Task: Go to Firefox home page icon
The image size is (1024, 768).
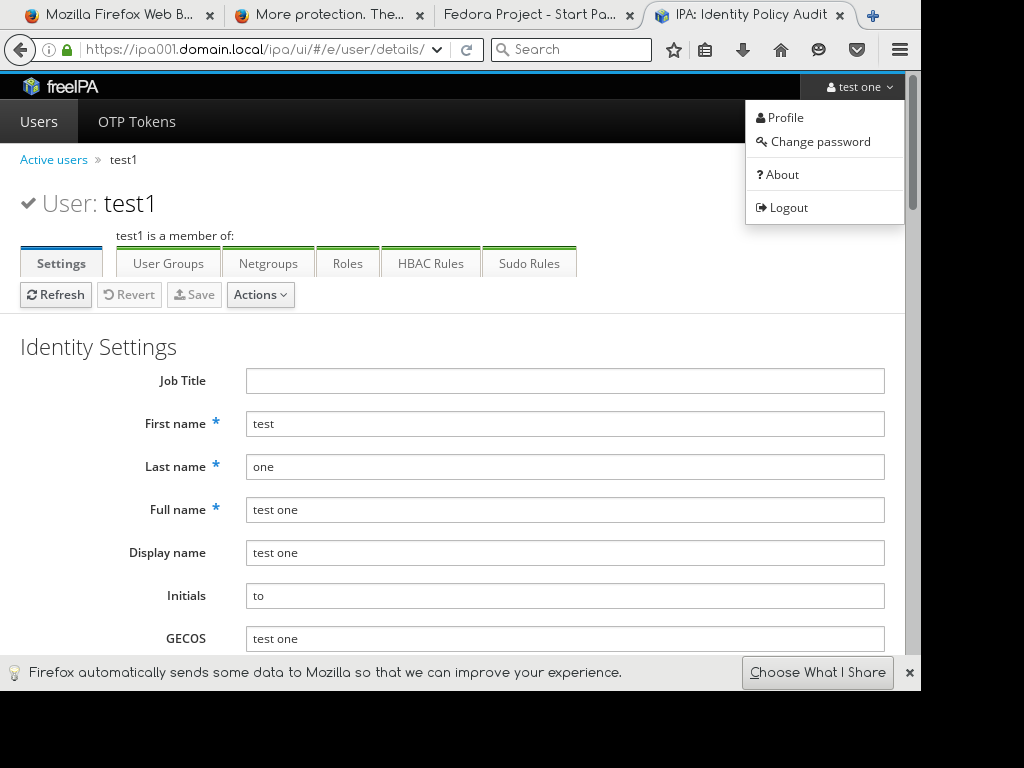Action: [781, 50]
